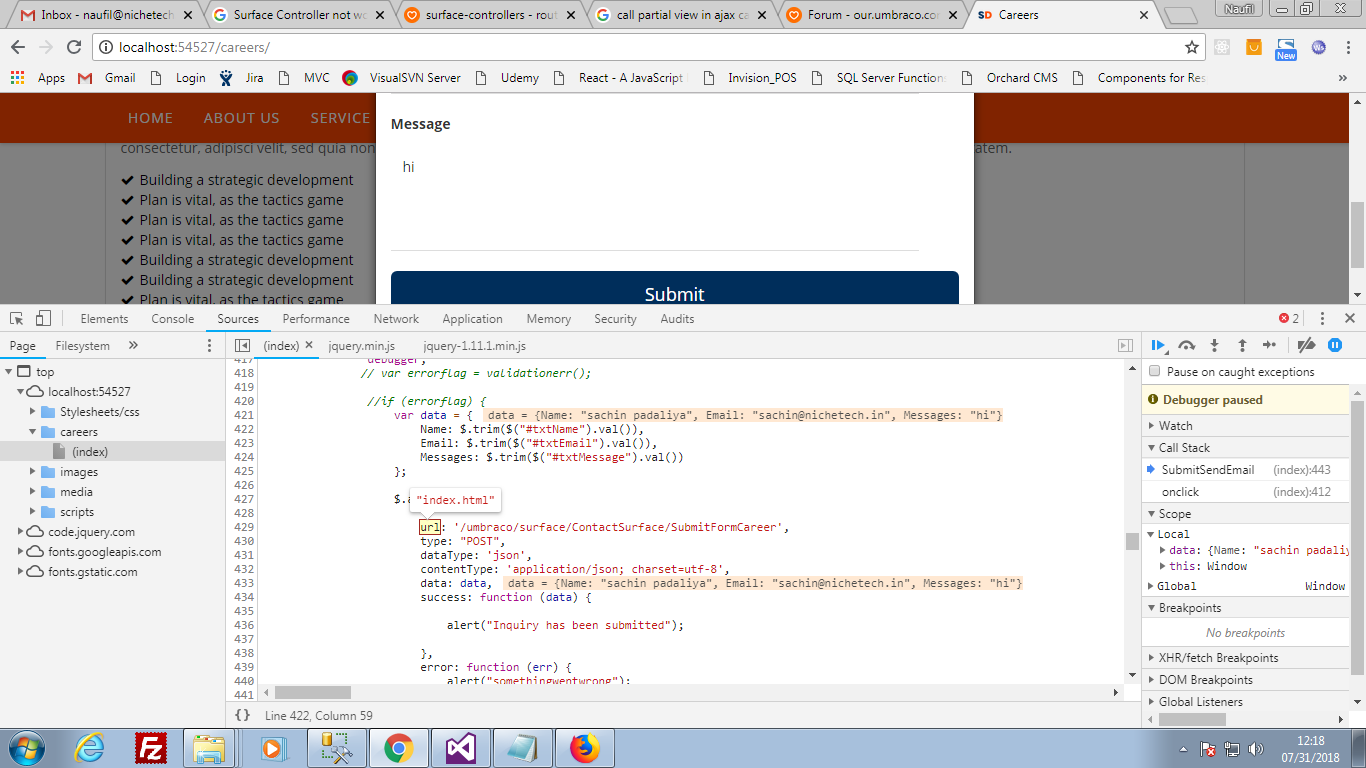
Task: Open jquery-1.11.1.min.js file tab
Action: tap(474, 345)
